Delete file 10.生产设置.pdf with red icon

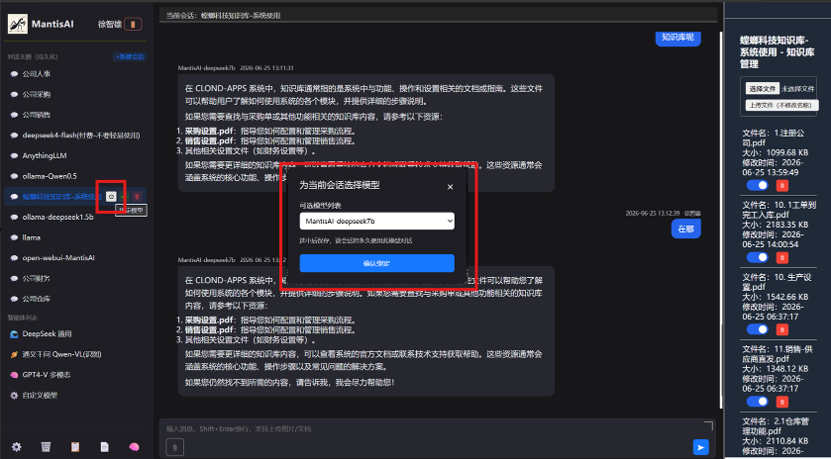tap(782, 330)
